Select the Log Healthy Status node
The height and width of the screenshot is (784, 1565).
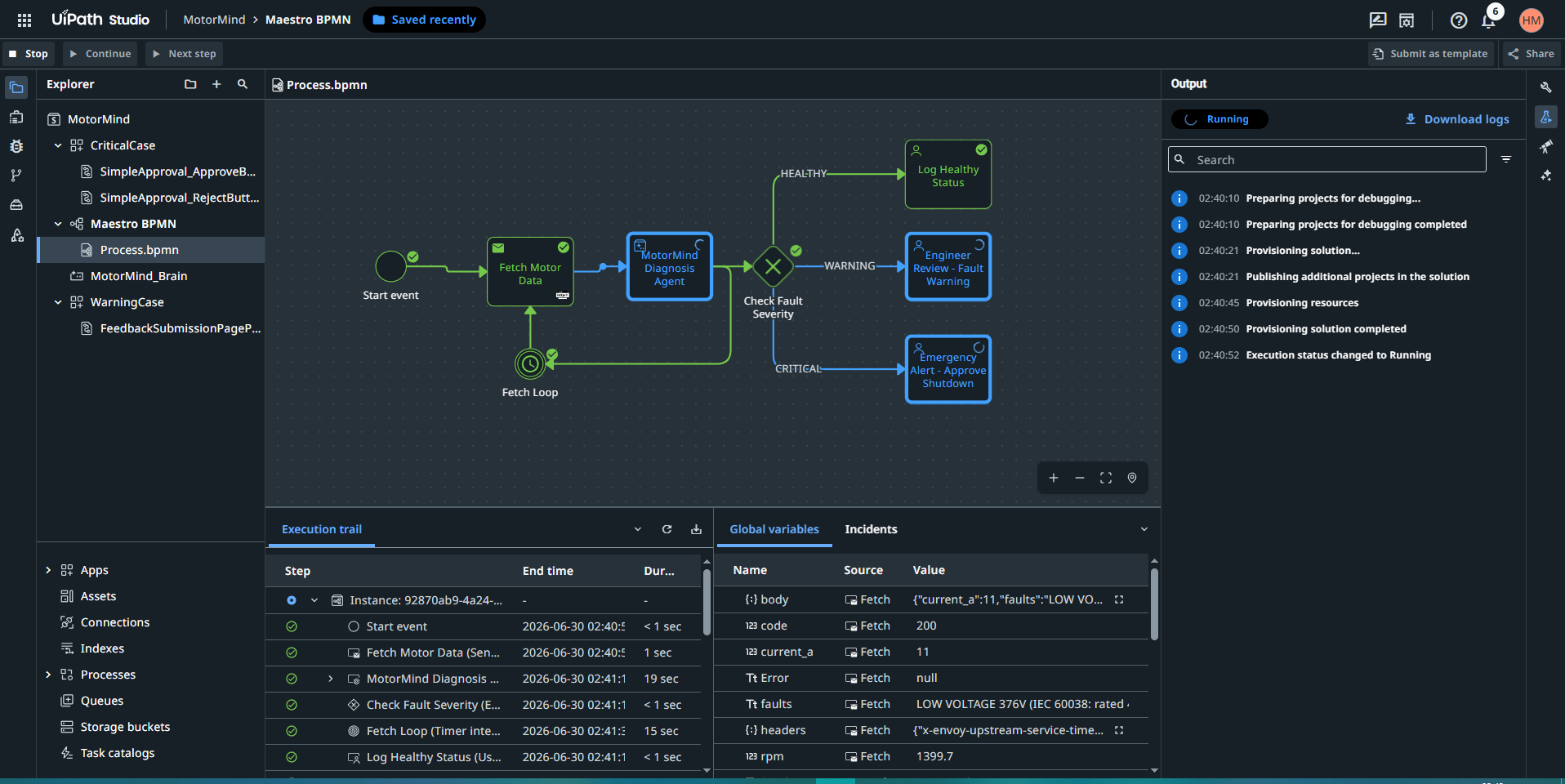948,174
